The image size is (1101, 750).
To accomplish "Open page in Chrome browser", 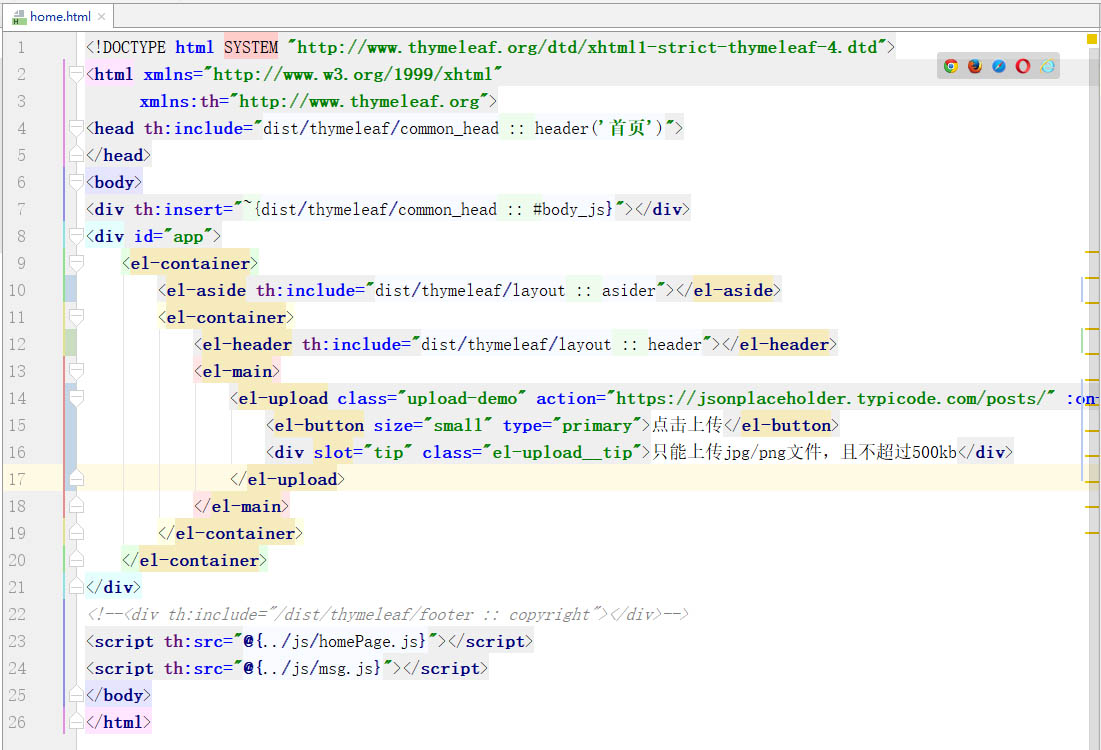I will pyautogui.click(x=951, y=66).
